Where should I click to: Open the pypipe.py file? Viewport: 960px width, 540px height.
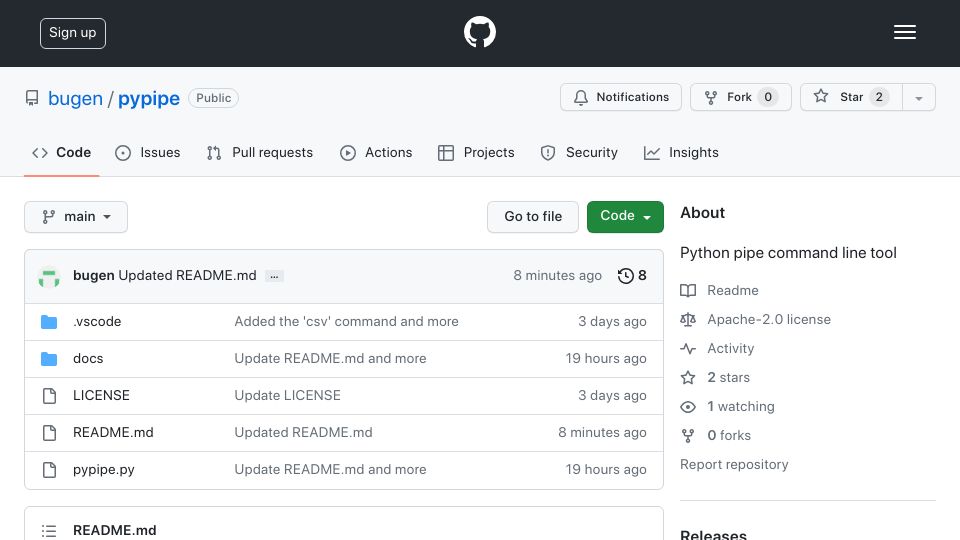[103, 470]
